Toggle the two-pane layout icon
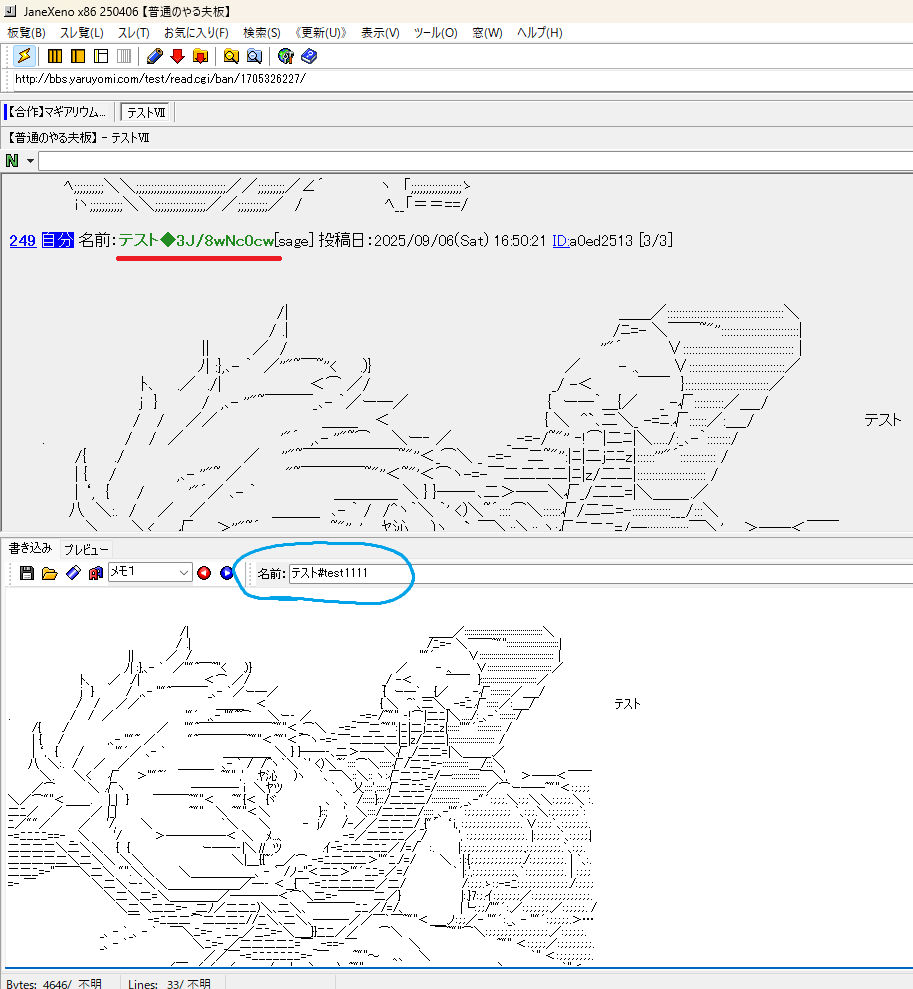 tap(78, 56)
